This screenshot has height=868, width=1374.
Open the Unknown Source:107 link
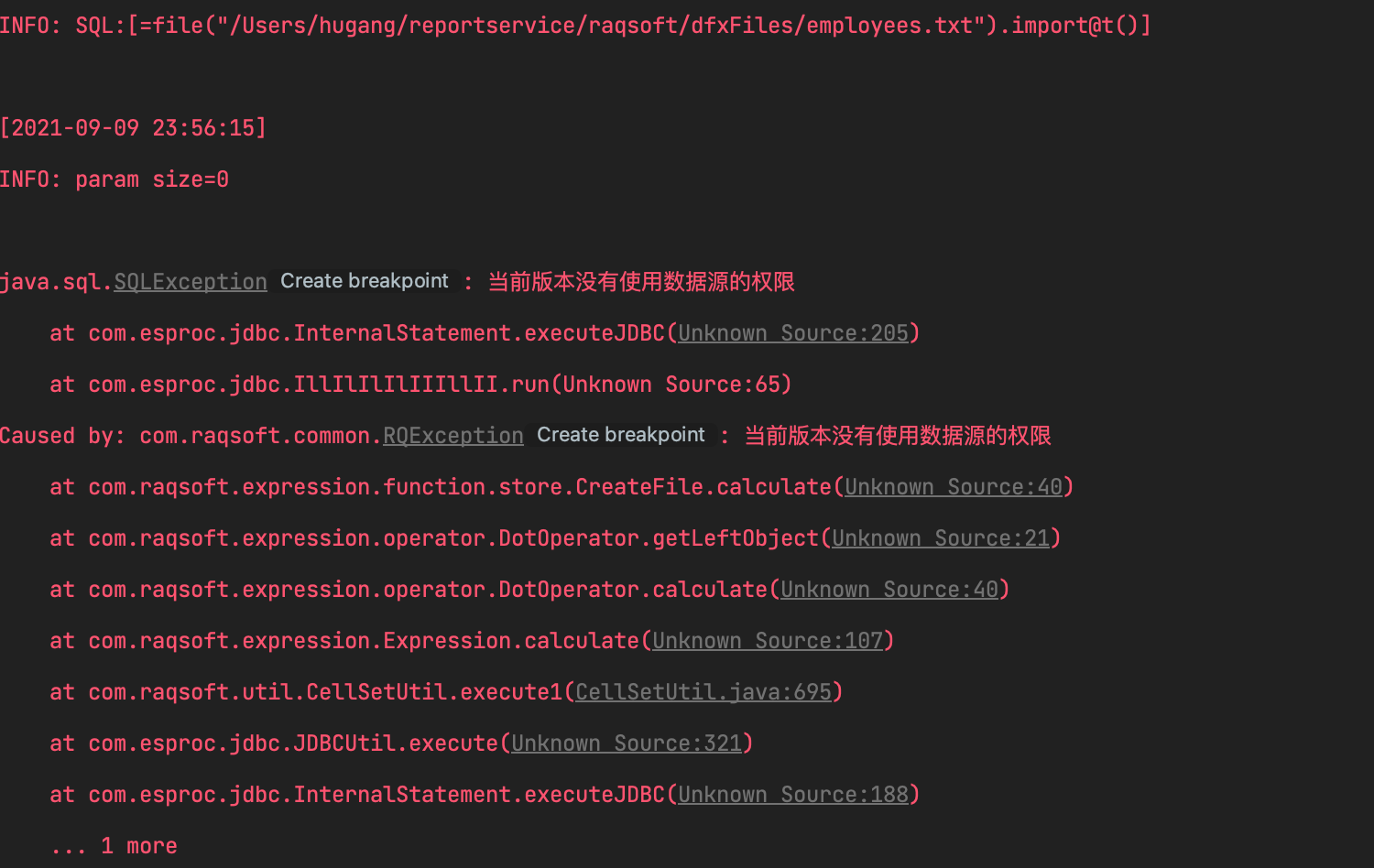click(768, 641)
